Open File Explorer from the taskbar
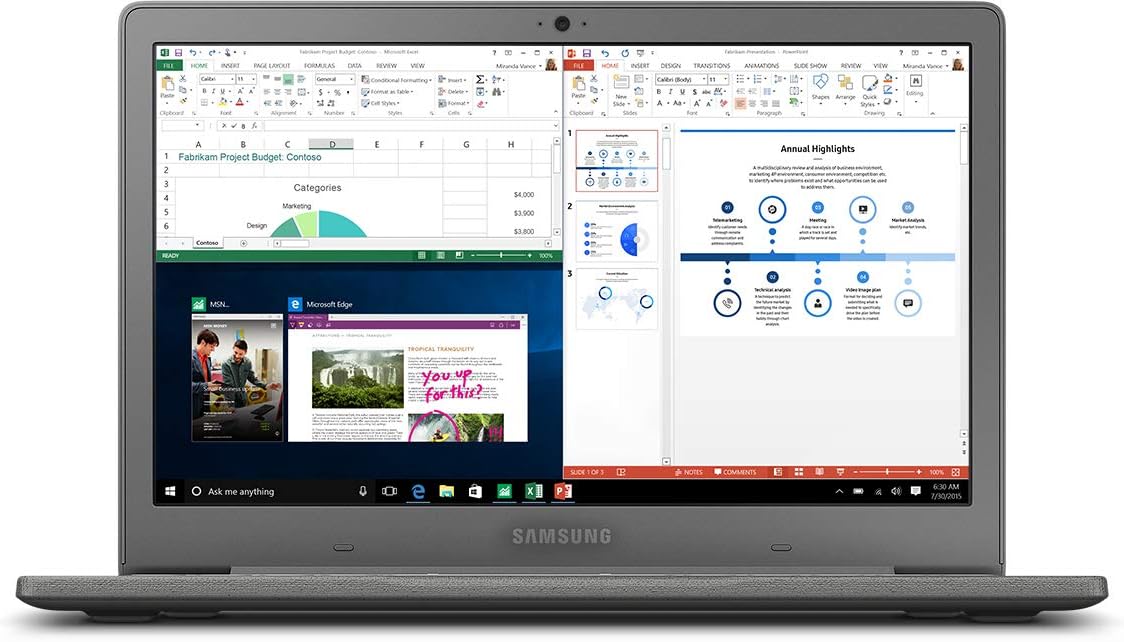 pos(447,492)
